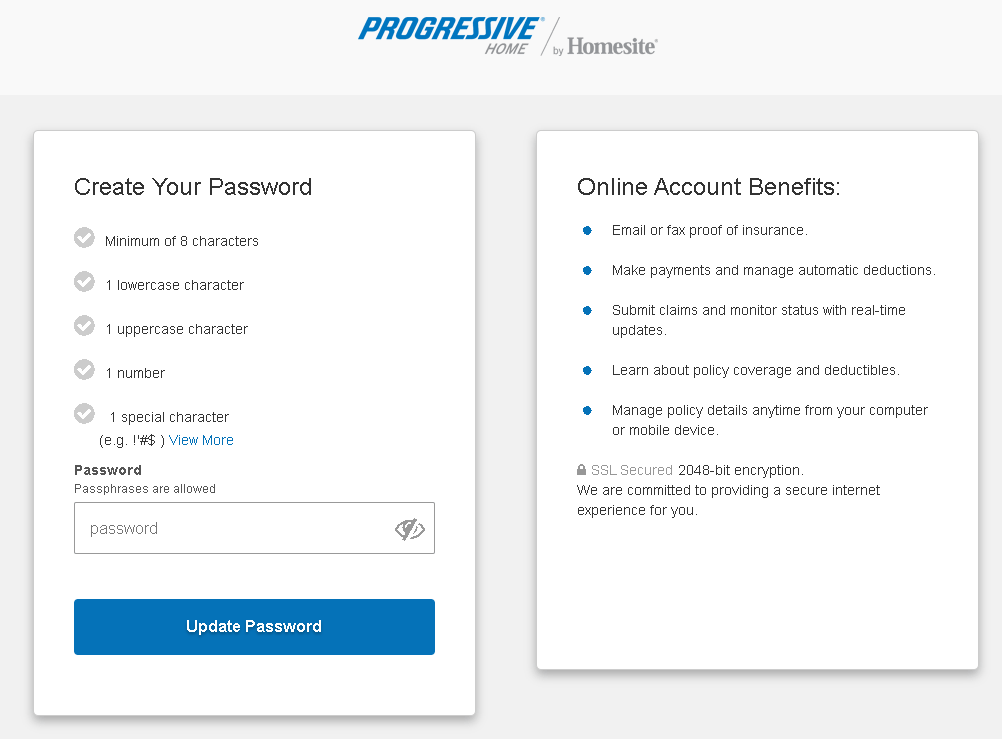Click the checkmark beside Minimum of 8 characters

85,238
